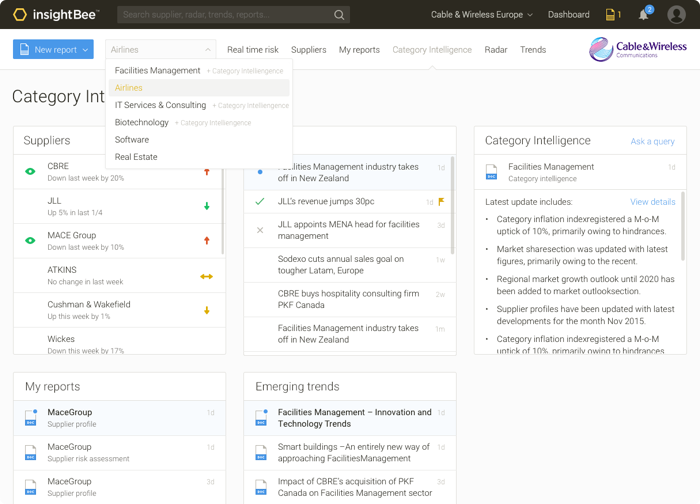Open JLL appoints MENA head news text
700x504 pixels.
pyautogui.click(x=348, y=230)
